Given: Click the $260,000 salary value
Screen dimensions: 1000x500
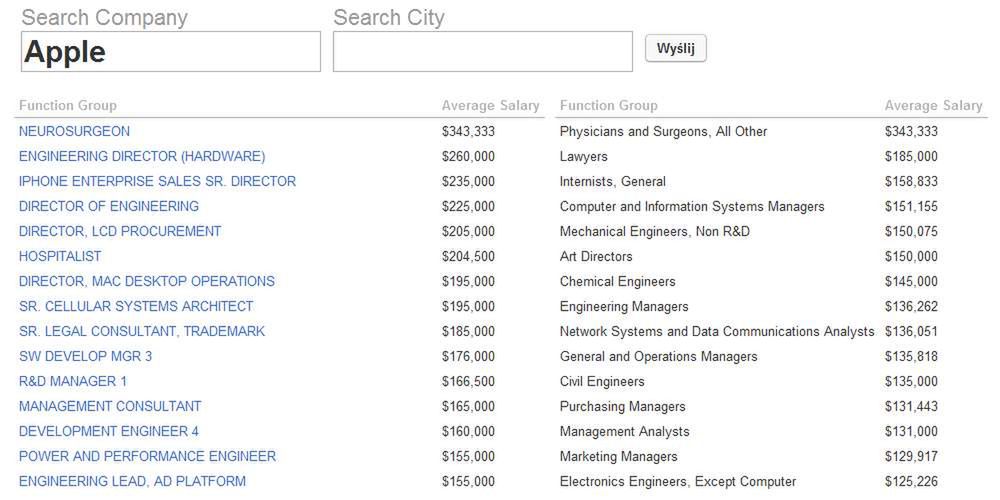Looking at the screenshot, I should click(468, 156).
